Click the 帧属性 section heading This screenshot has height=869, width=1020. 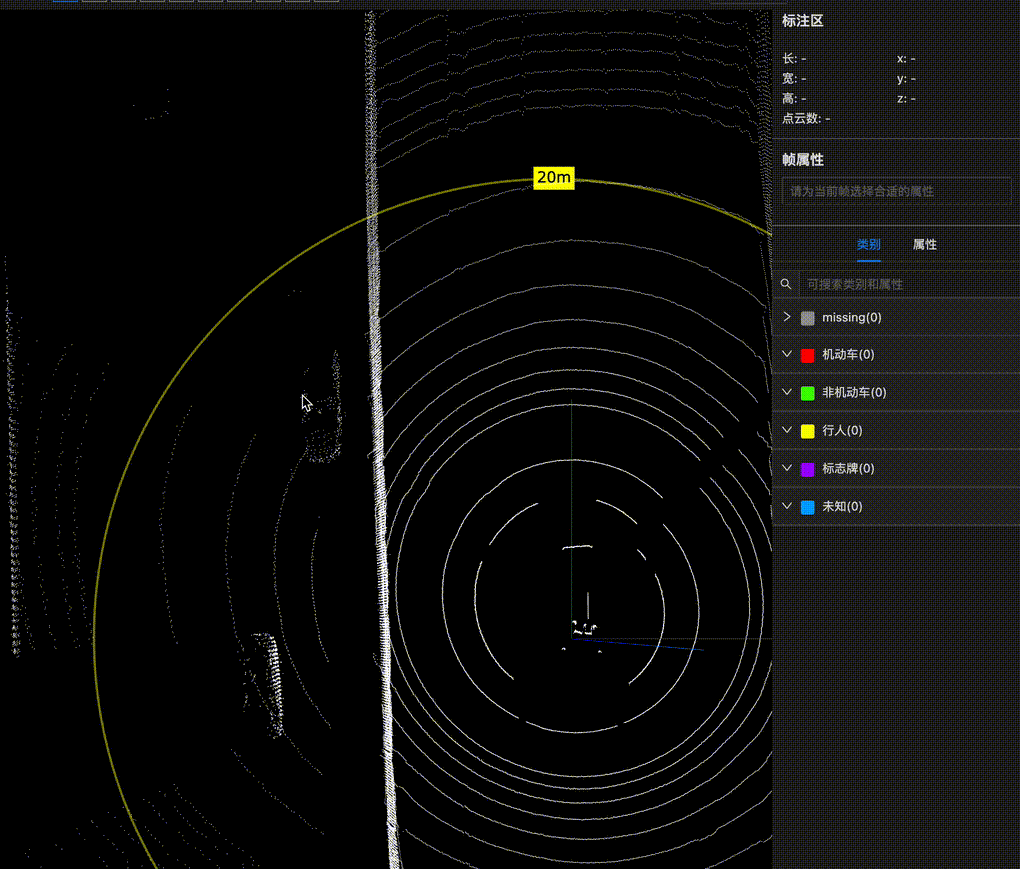803,160
